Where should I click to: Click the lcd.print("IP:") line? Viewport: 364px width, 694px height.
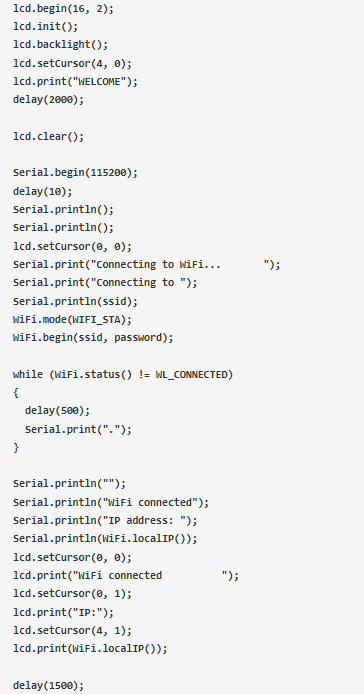tap(63, 613)
